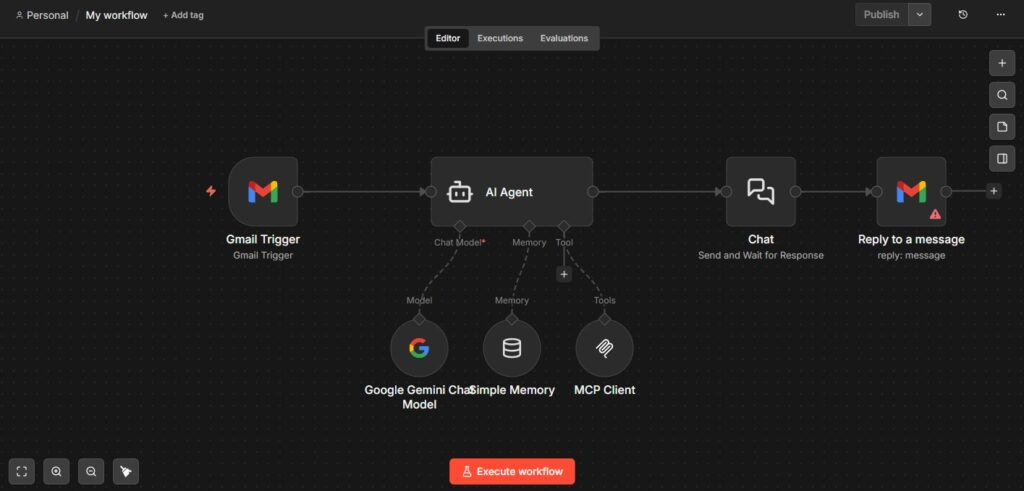
Task: Select the Google Gemini Chat Model node
Action: (419, 348)
